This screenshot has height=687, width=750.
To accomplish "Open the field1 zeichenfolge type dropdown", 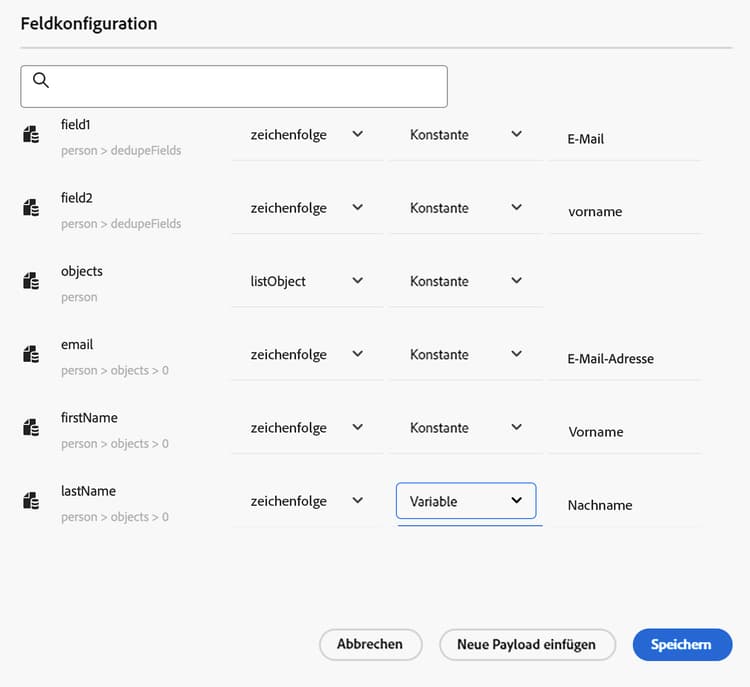I will pyautogui.click(x=307, y=135).
